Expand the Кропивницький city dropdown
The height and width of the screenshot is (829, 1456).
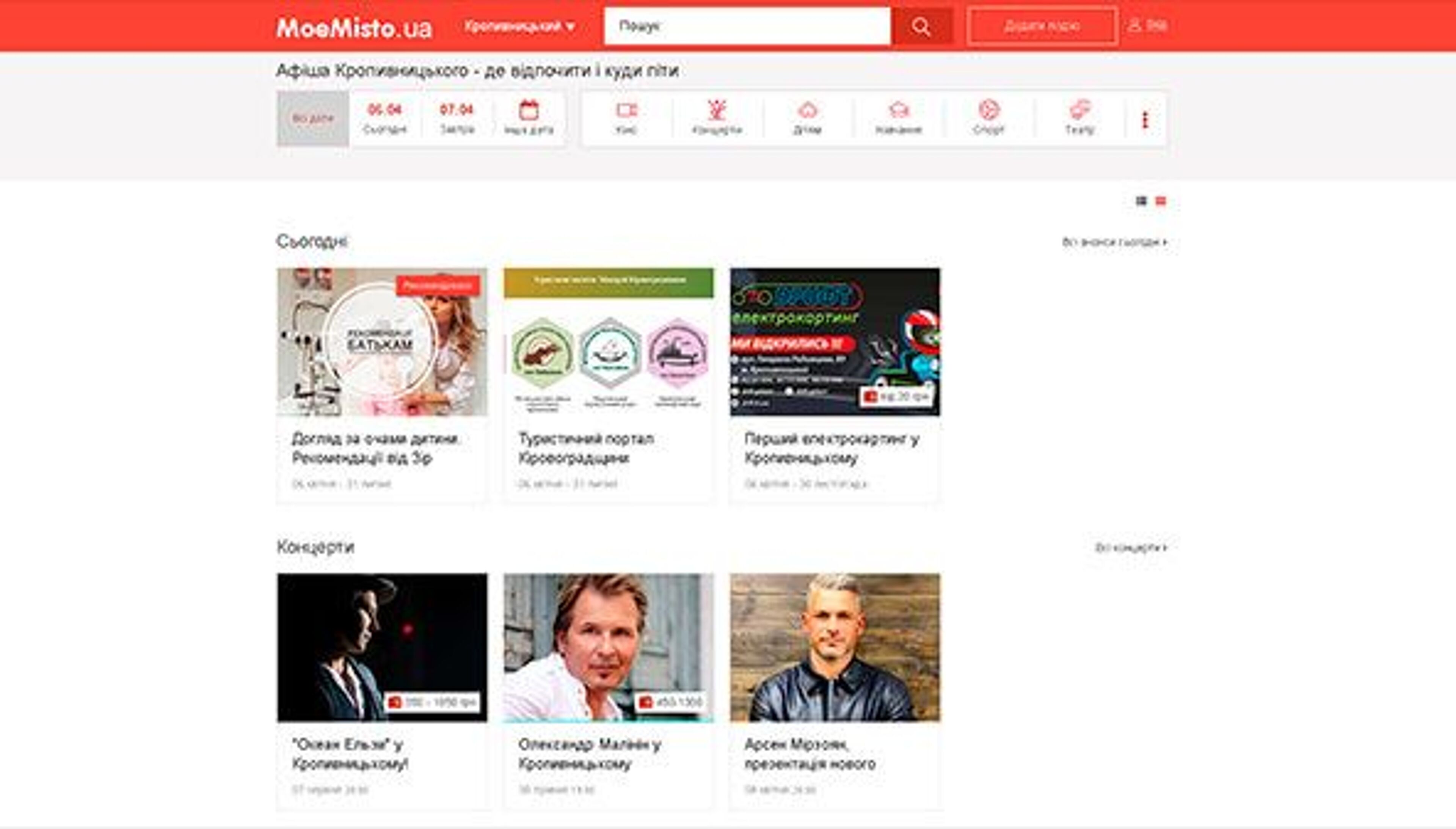click(x=520, y=26)
